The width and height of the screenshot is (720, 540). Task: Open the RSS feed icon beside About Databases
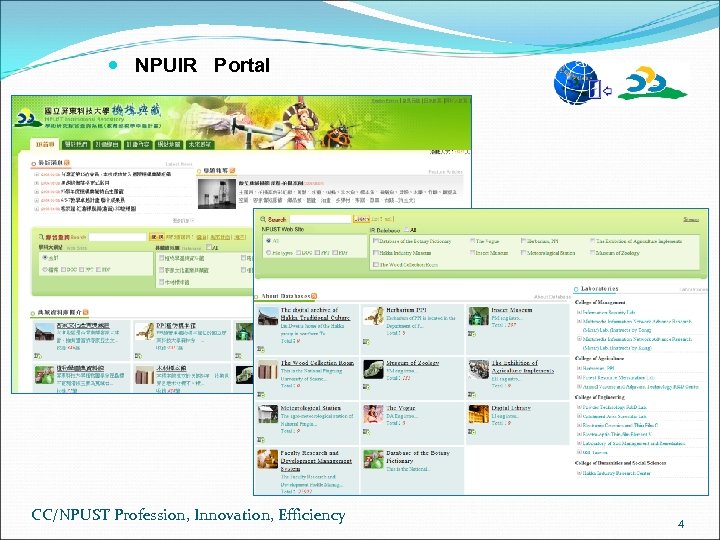(314, 296)
